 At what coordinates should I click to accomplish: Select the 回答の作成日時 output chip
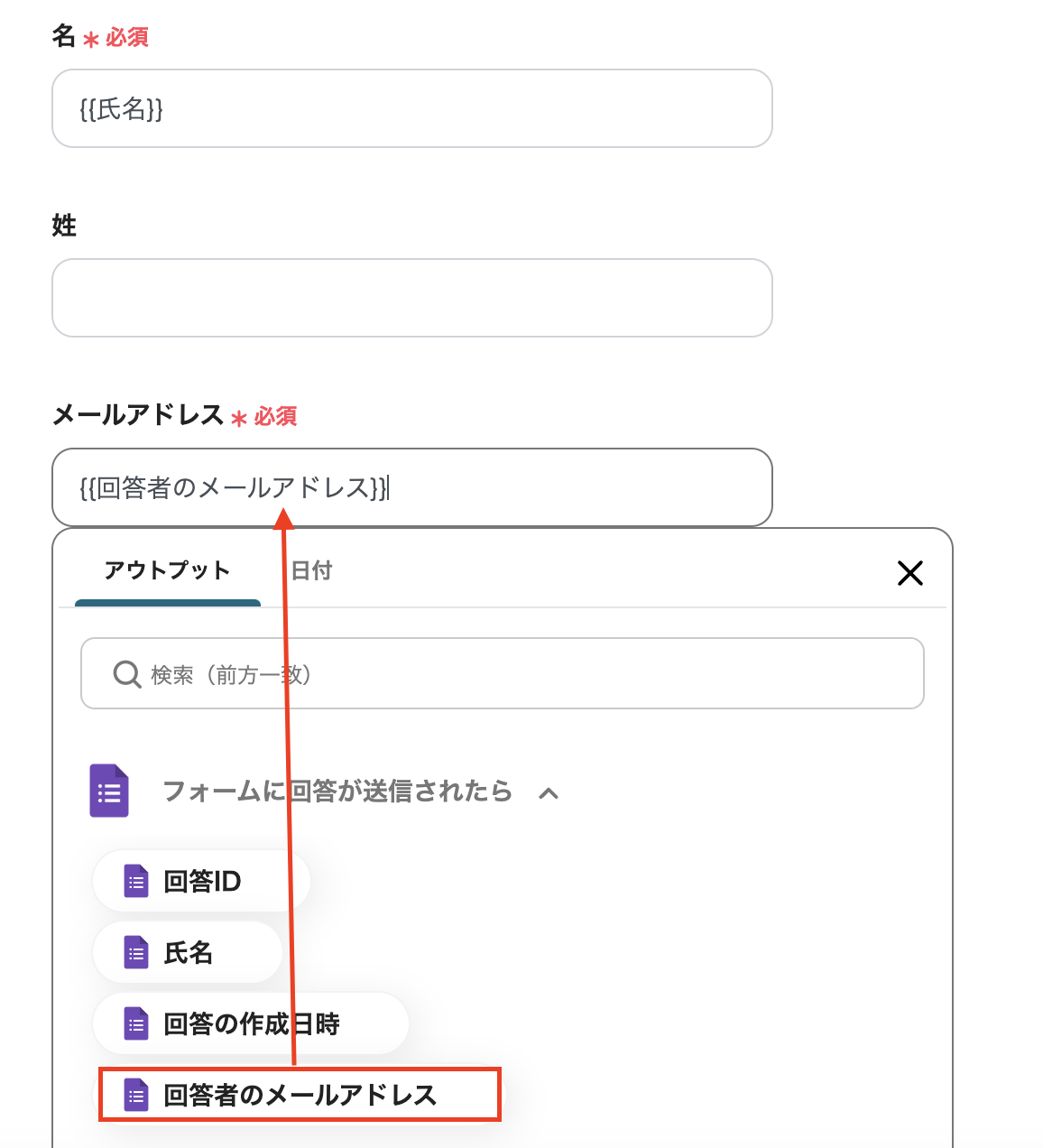pyautogui.click(x=250, y=1023)
